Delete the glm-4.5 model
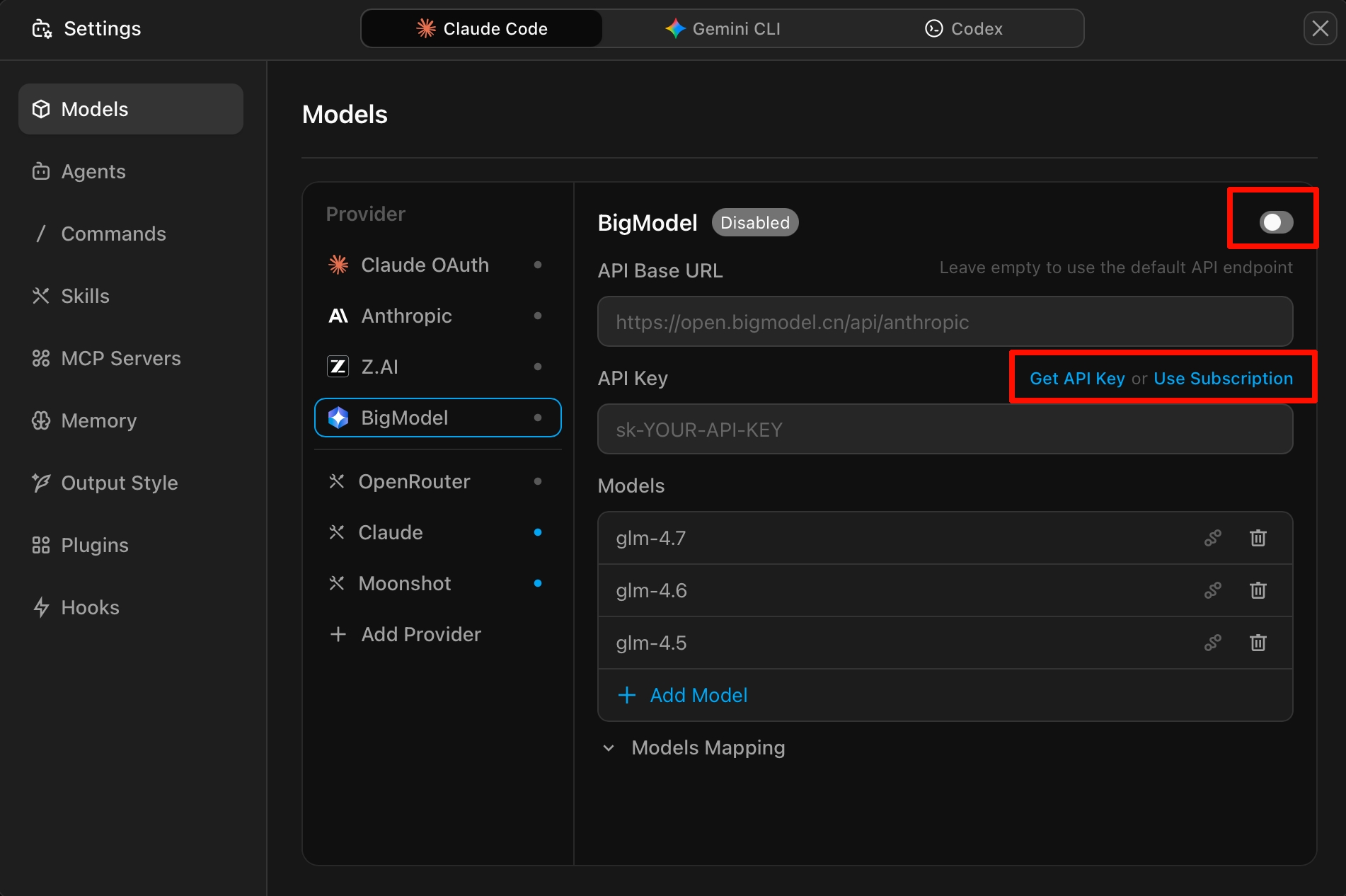 (x=1258, y=643)
